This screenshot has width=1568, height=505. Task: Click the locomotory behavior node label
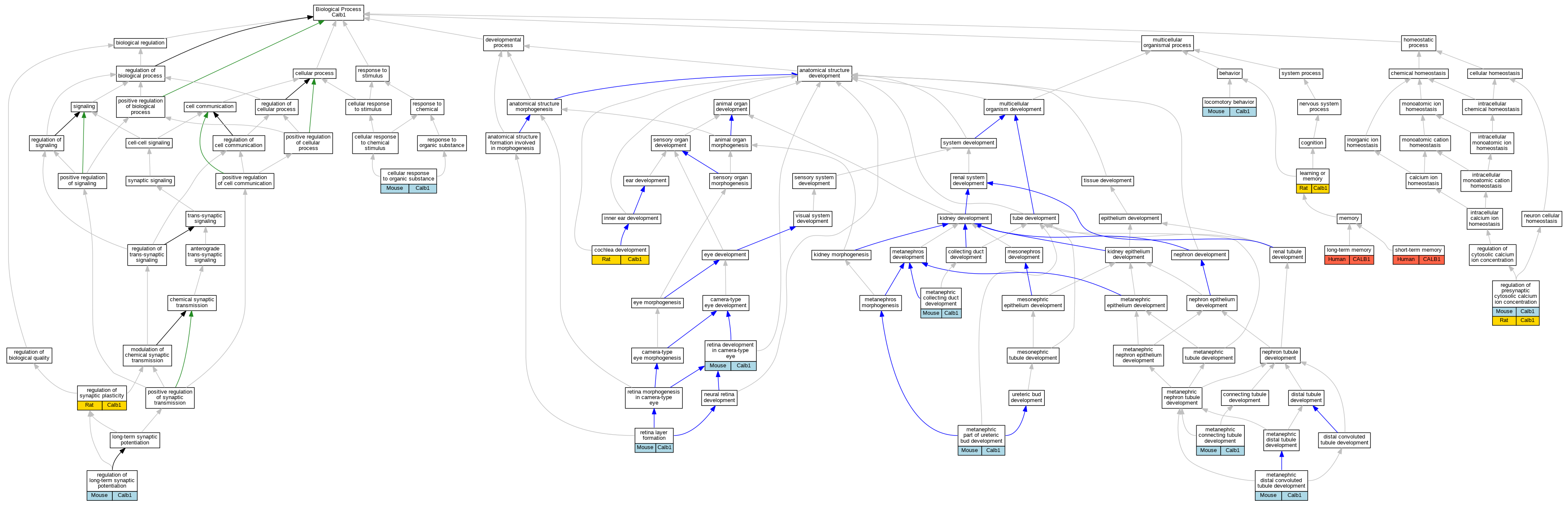[1229, 102]
